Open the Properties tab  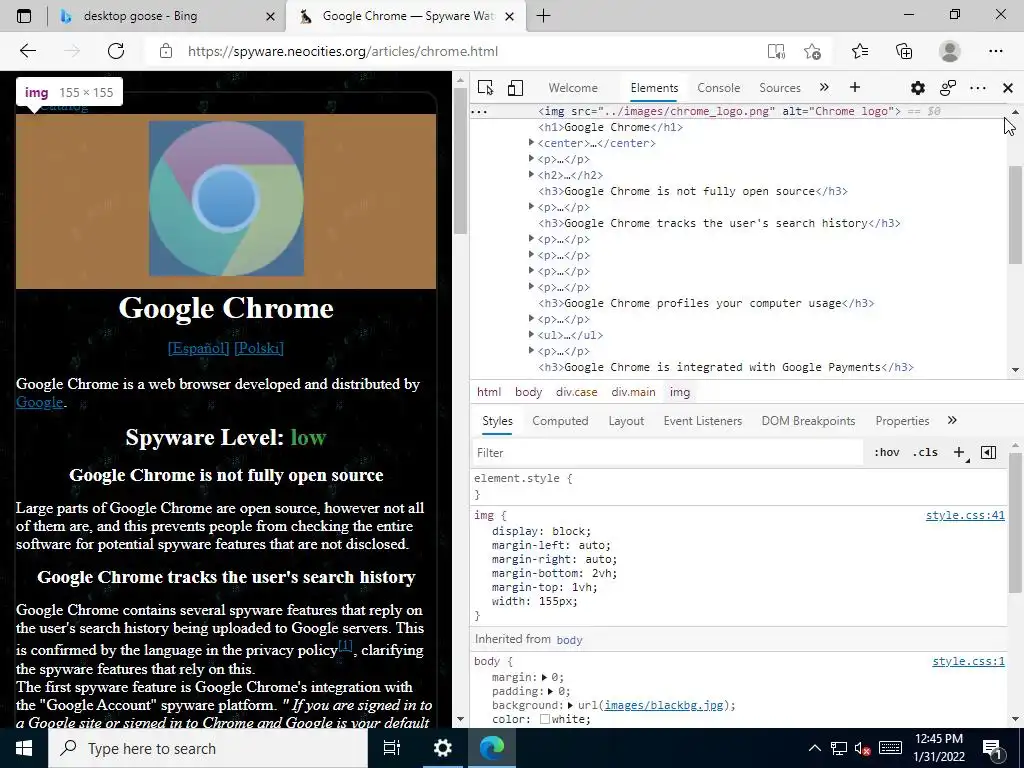(902, 421)
